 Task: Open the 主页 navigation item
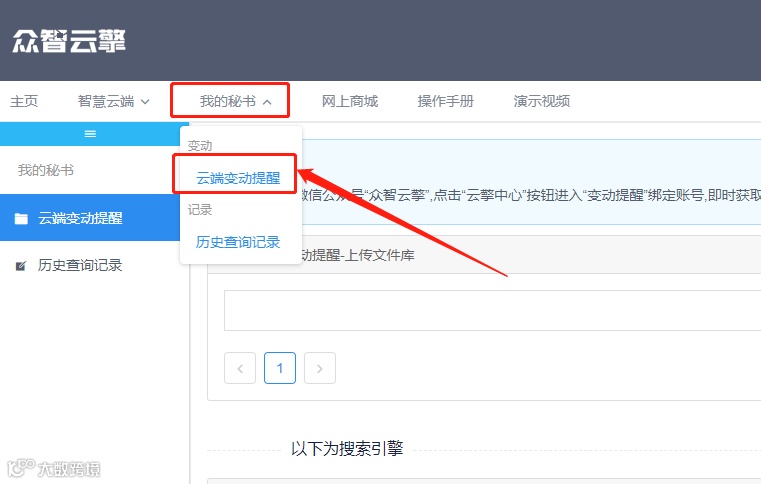click(x=24, y=101)
